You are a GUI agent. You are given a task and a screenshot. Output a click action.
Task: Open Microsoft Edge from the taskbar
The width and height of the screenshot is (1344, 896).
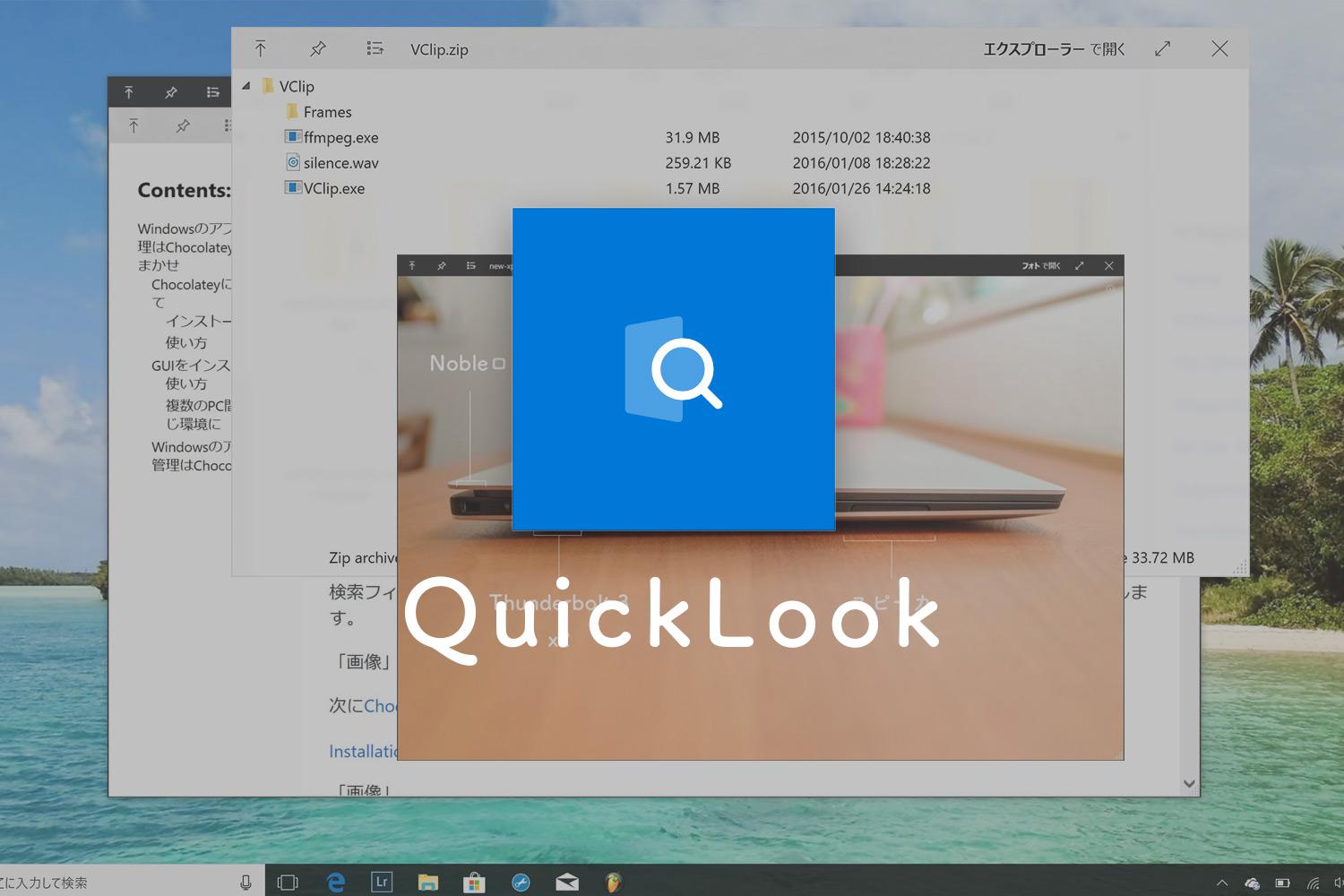[x=336, y=883]
